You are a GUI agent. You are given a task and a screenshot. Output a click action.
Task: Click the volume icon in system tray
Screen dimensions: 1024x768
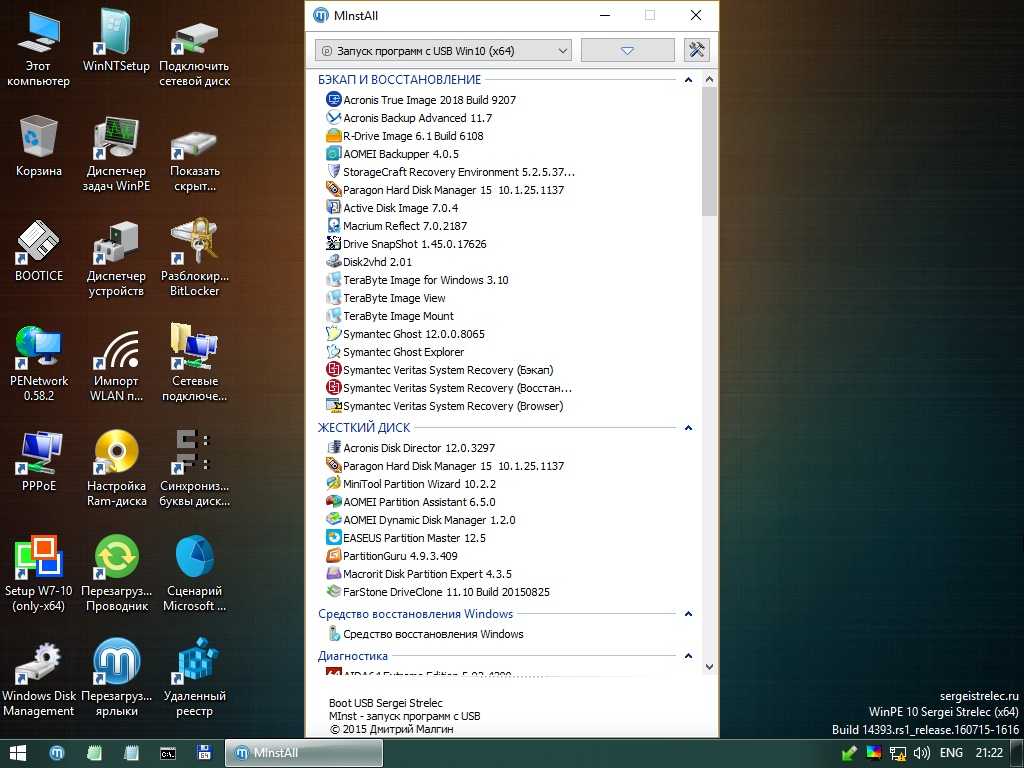921,753
